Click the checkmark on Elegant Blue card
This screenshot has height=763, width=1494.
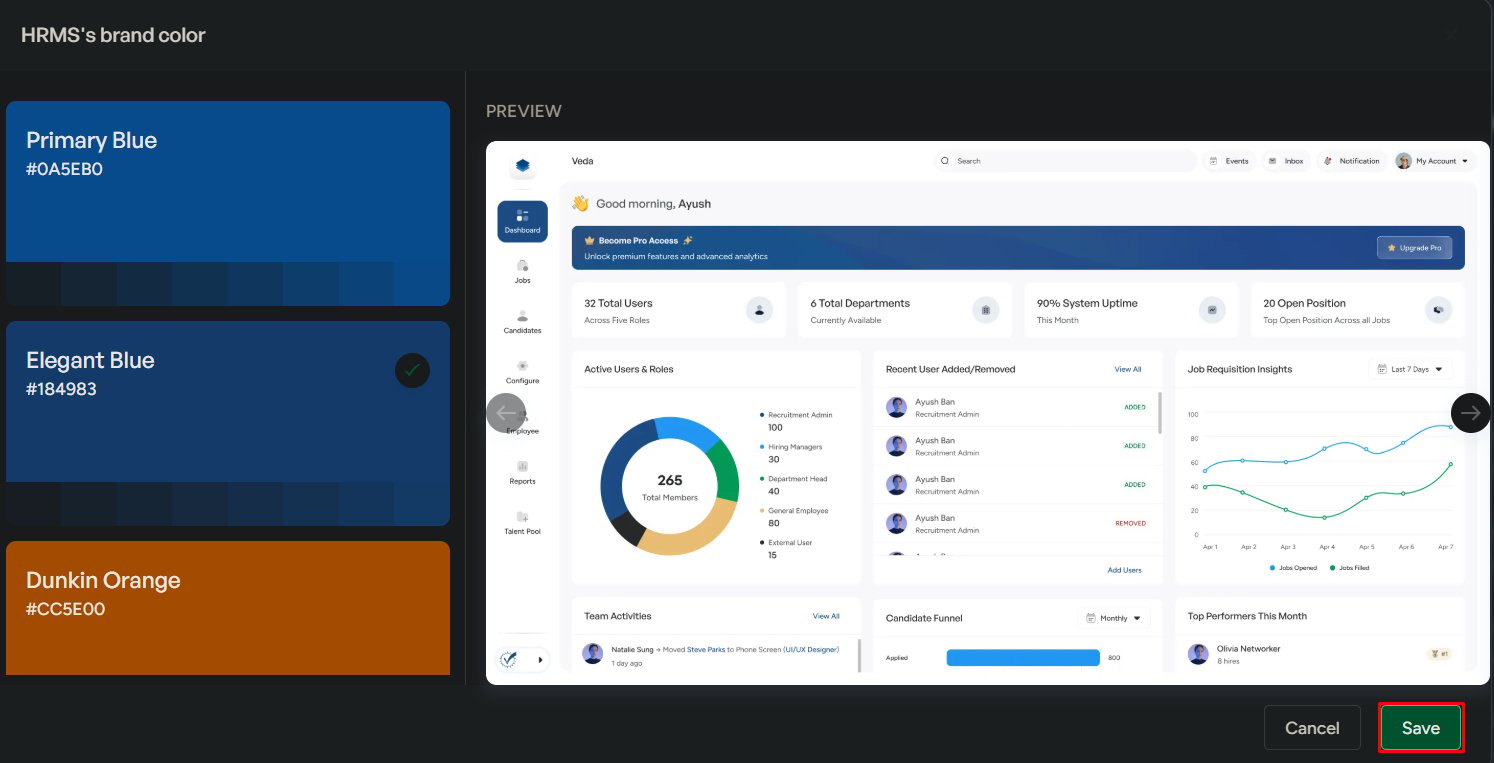pos(412,370)
